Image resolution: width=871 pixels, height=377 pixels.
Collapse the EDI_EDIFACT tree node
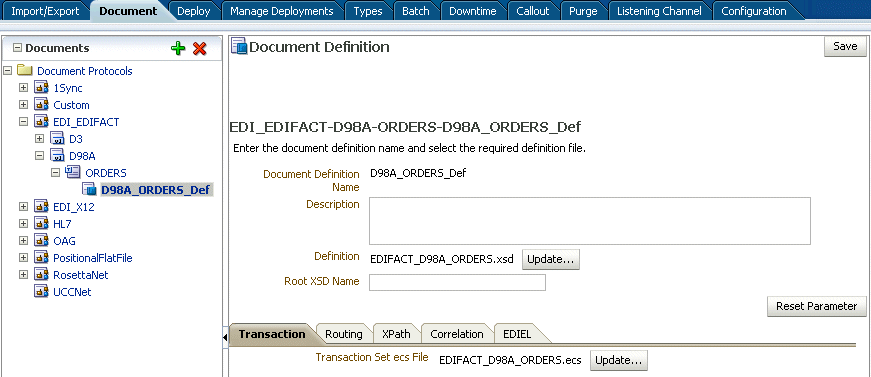point(23,122)
